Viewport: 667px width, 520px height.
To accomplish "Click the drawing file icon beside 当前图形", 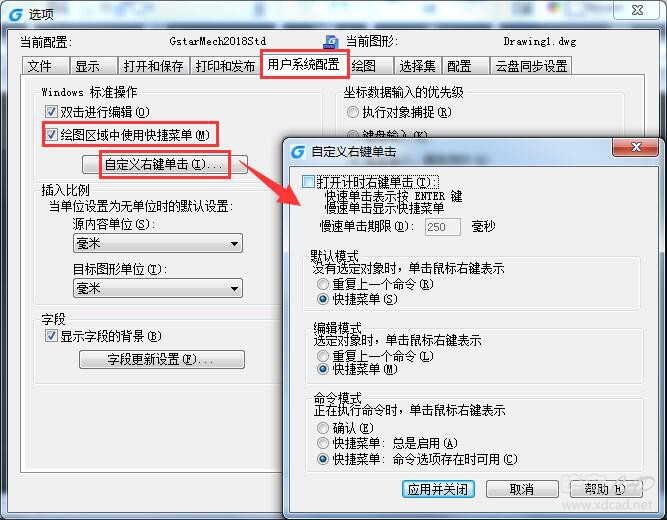I will tap(331, 42).
